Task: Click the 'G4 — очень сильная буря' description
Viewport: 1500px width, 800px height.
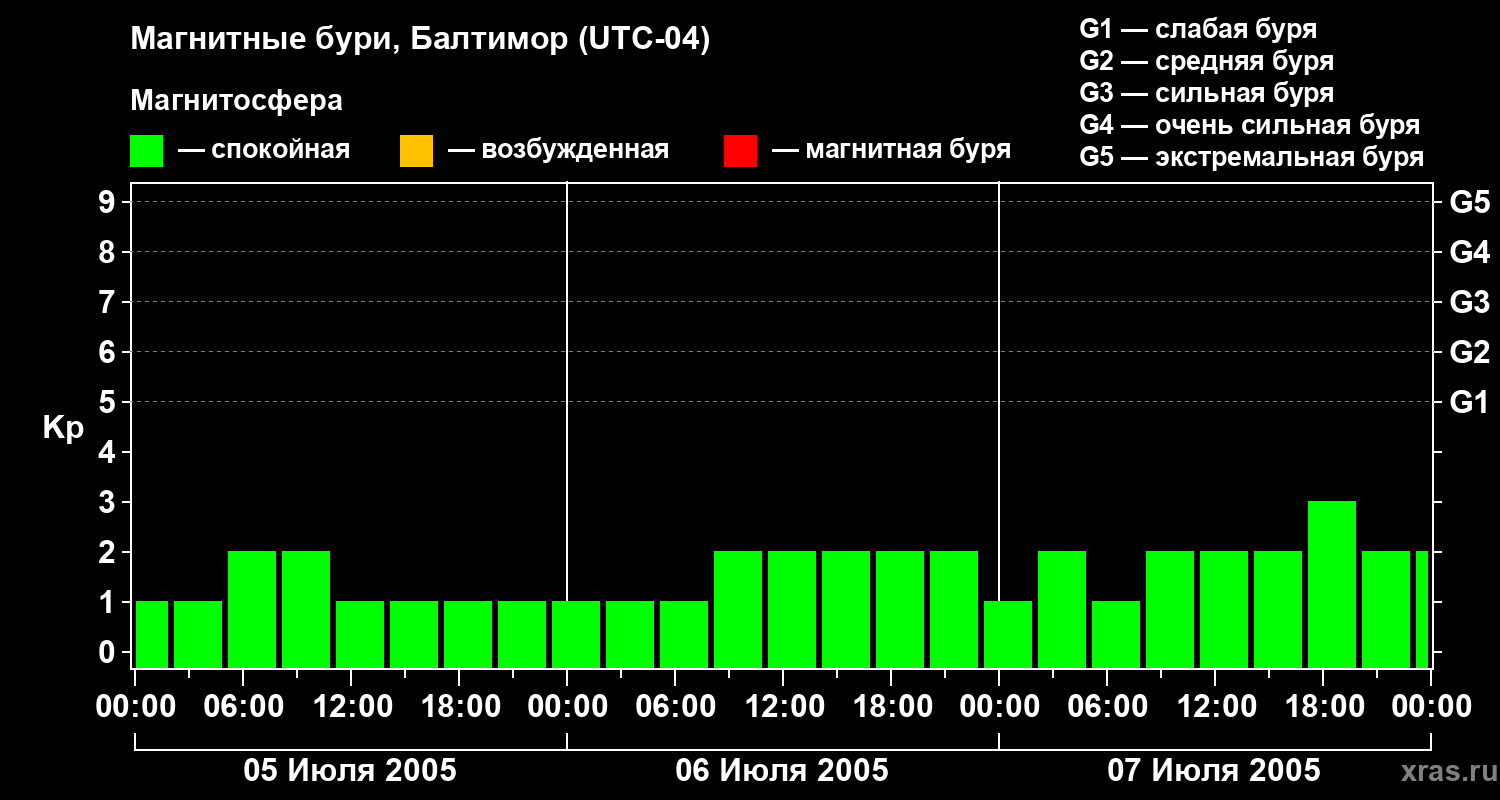Action: 1249,125
